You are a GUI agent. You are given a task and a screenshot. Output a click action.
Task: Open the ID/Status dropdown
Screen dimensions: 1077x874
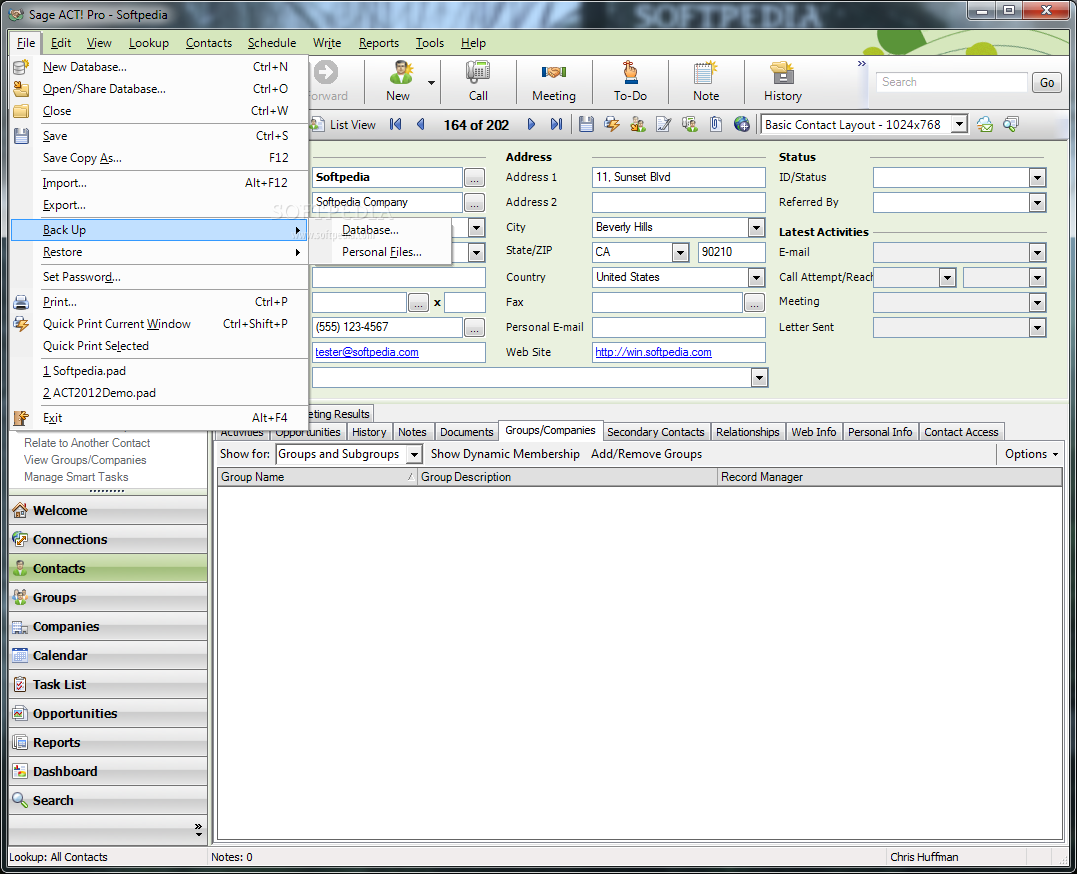point(1037,178)
